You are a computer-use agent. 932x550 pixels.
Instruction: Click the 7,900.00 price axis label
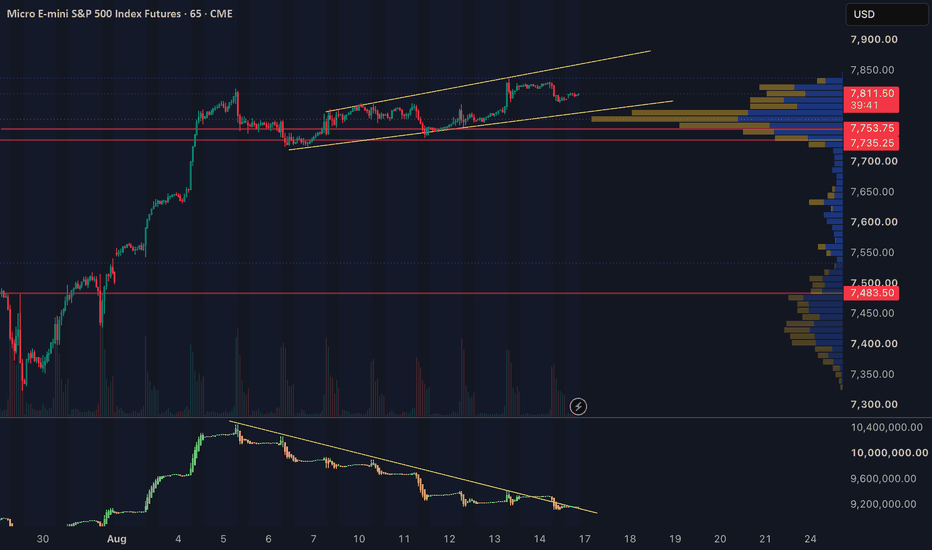(x=874, y=40)
